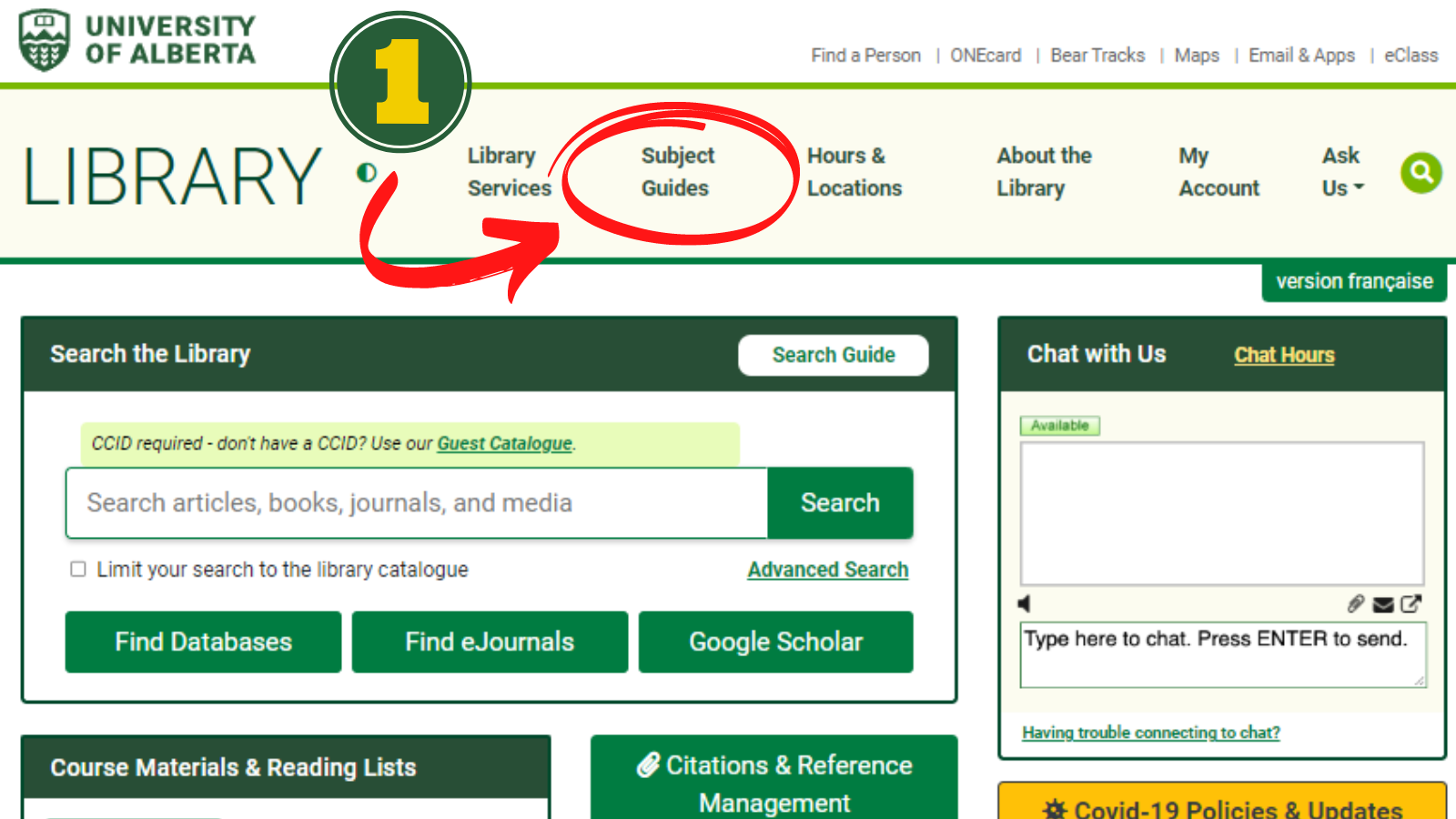The height and width of the screenshot is (819, 1456).
Task: Open the eClass link
Action: (x=1411, y=56)
